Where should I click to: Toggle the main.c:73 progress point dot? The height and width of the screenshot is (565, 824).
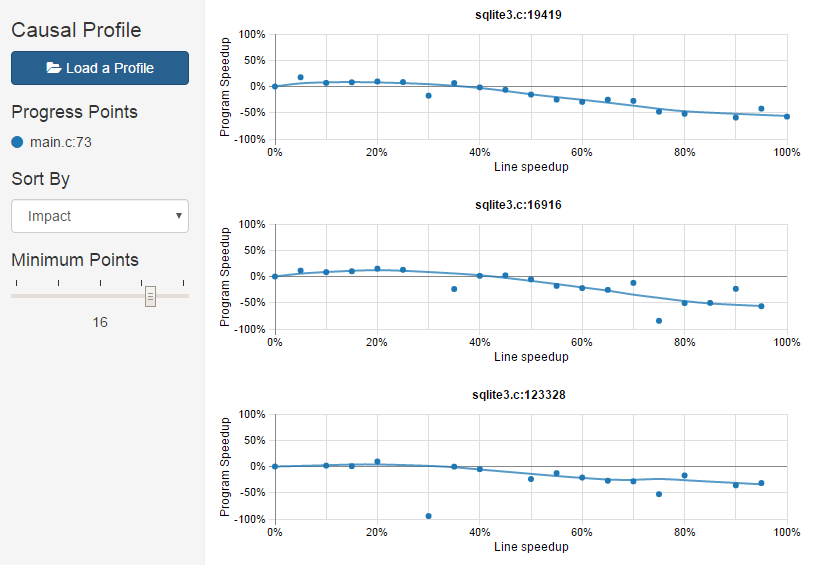[17, 142]
